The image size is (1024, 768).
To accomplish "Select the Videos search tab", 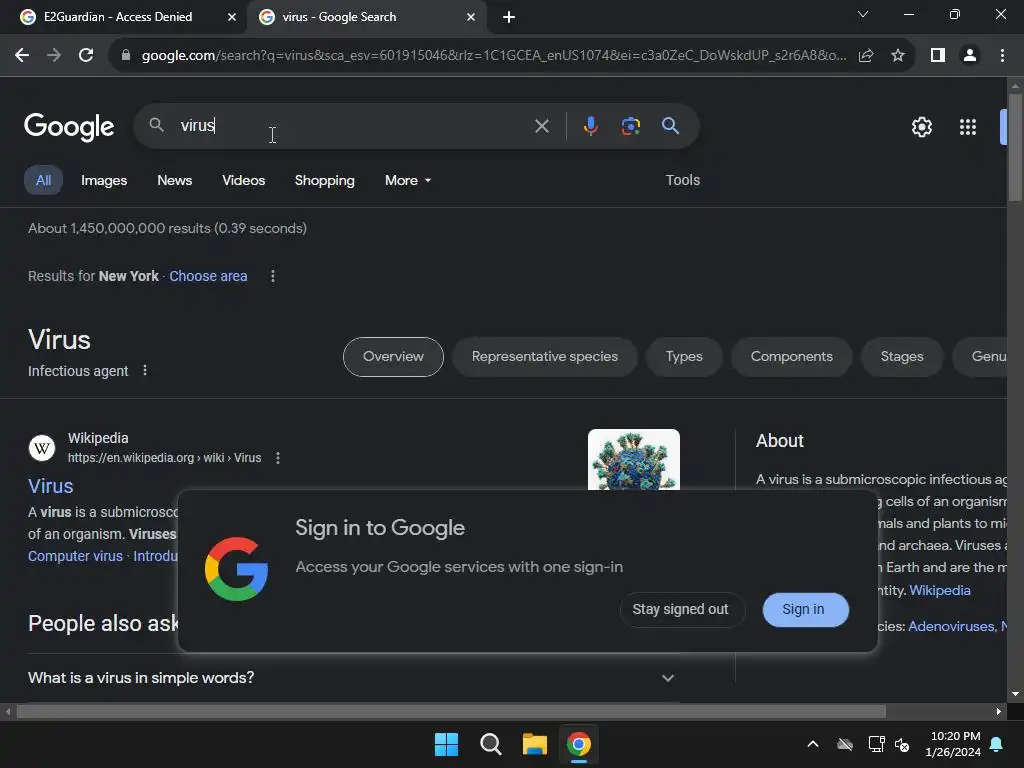I will click(244, 180).
